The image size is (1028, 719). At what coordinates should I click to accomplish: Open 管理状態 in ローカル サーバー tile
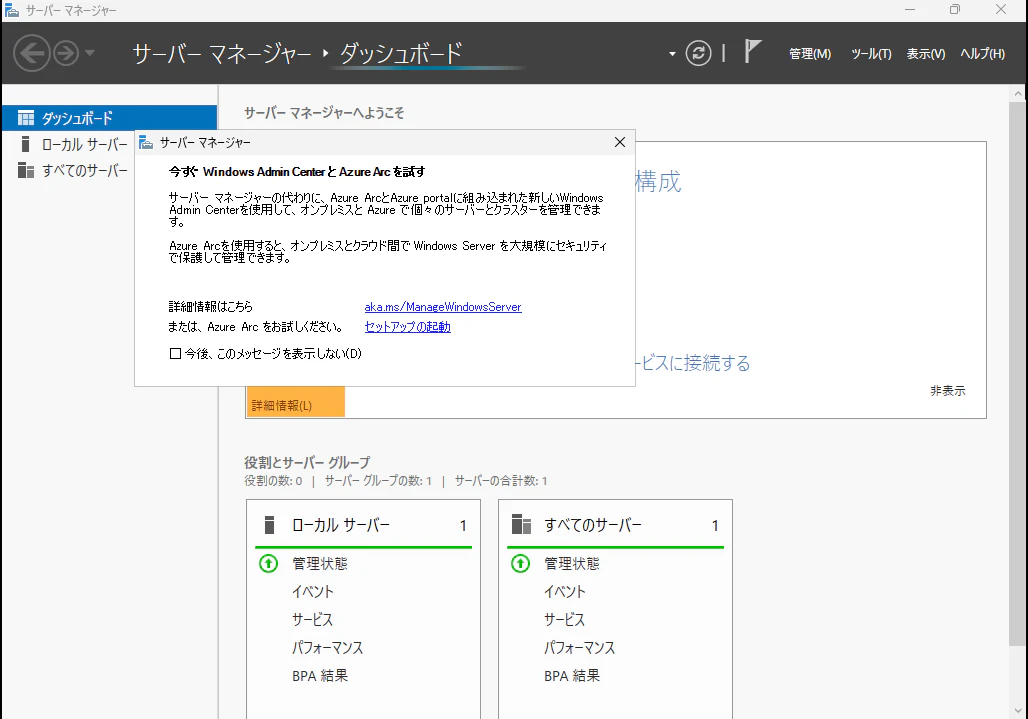point(320,564)
